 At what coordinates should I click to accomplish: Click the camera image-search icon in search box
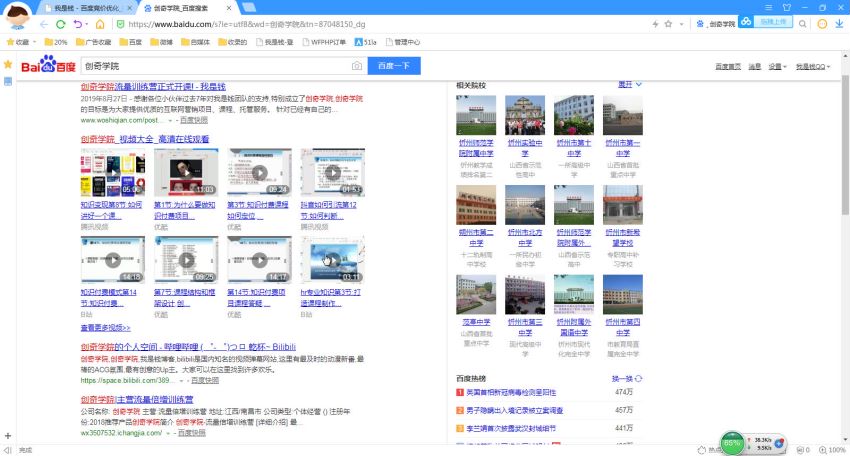[357, 66]
